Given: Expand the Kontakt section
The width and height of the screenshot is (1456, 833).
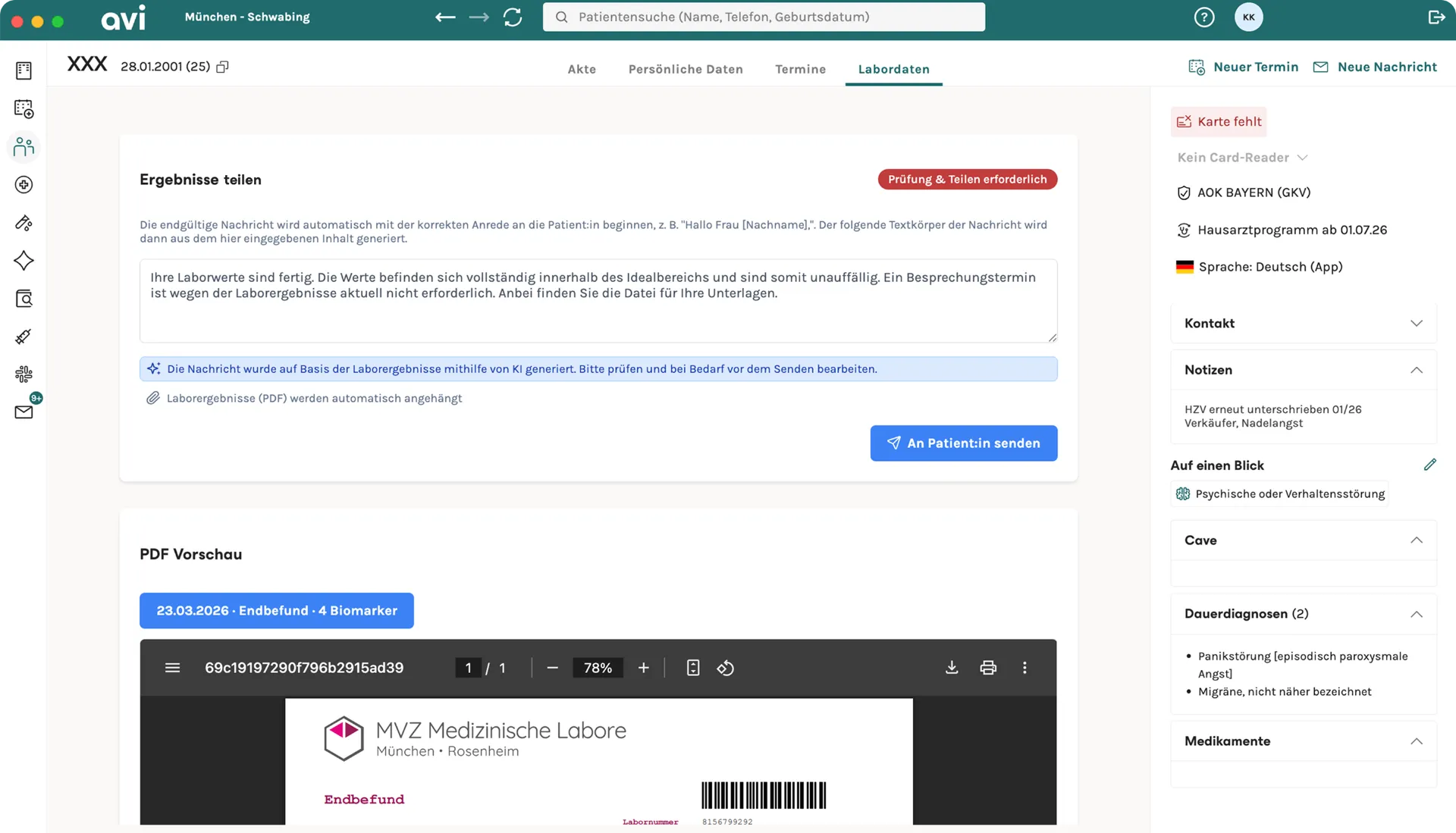Looking at the screenshot, I should (1303, 323).
